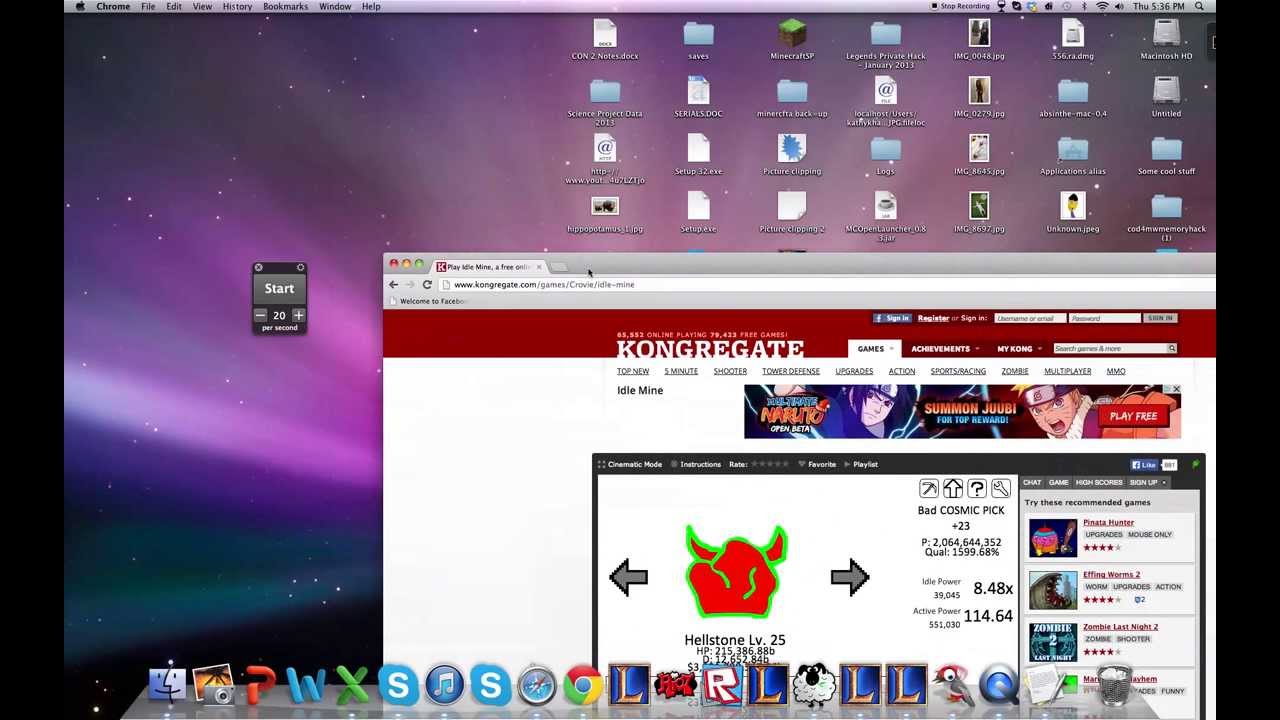Click the Pinata Hunter thumbnail
This screenshot has width=1280, height=720.
pos(1053,538)
